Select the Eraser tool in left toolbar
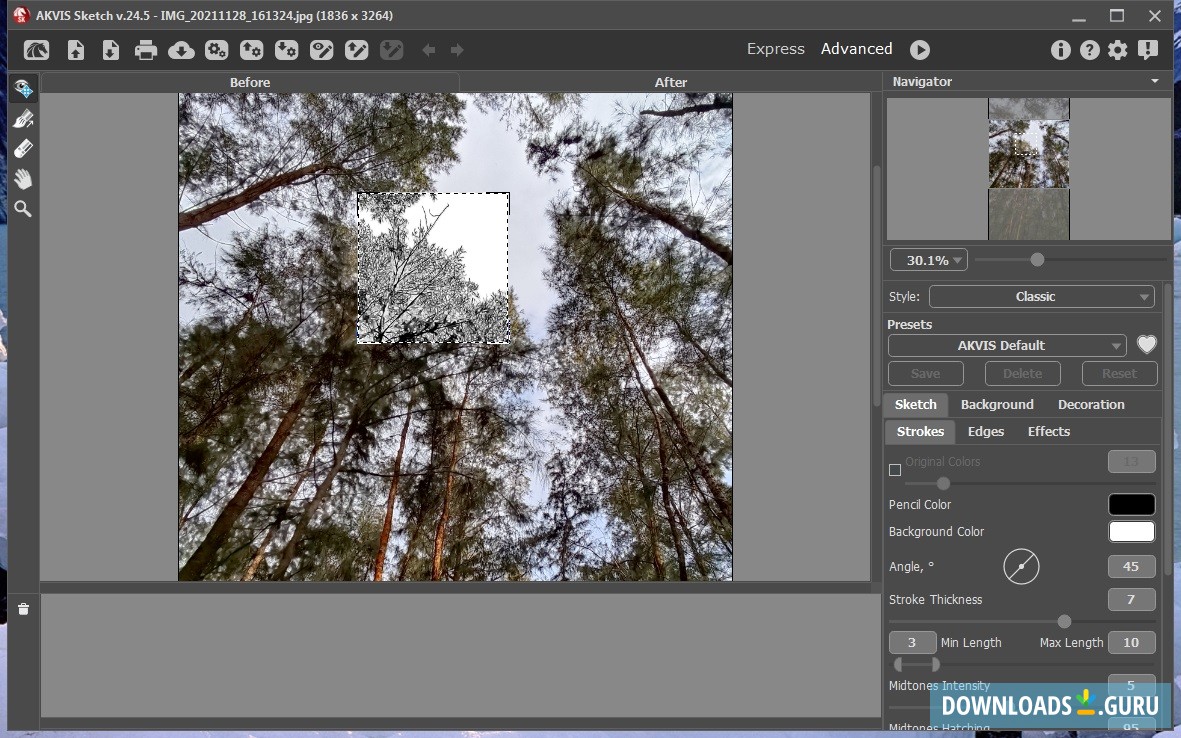 (23, 149)
